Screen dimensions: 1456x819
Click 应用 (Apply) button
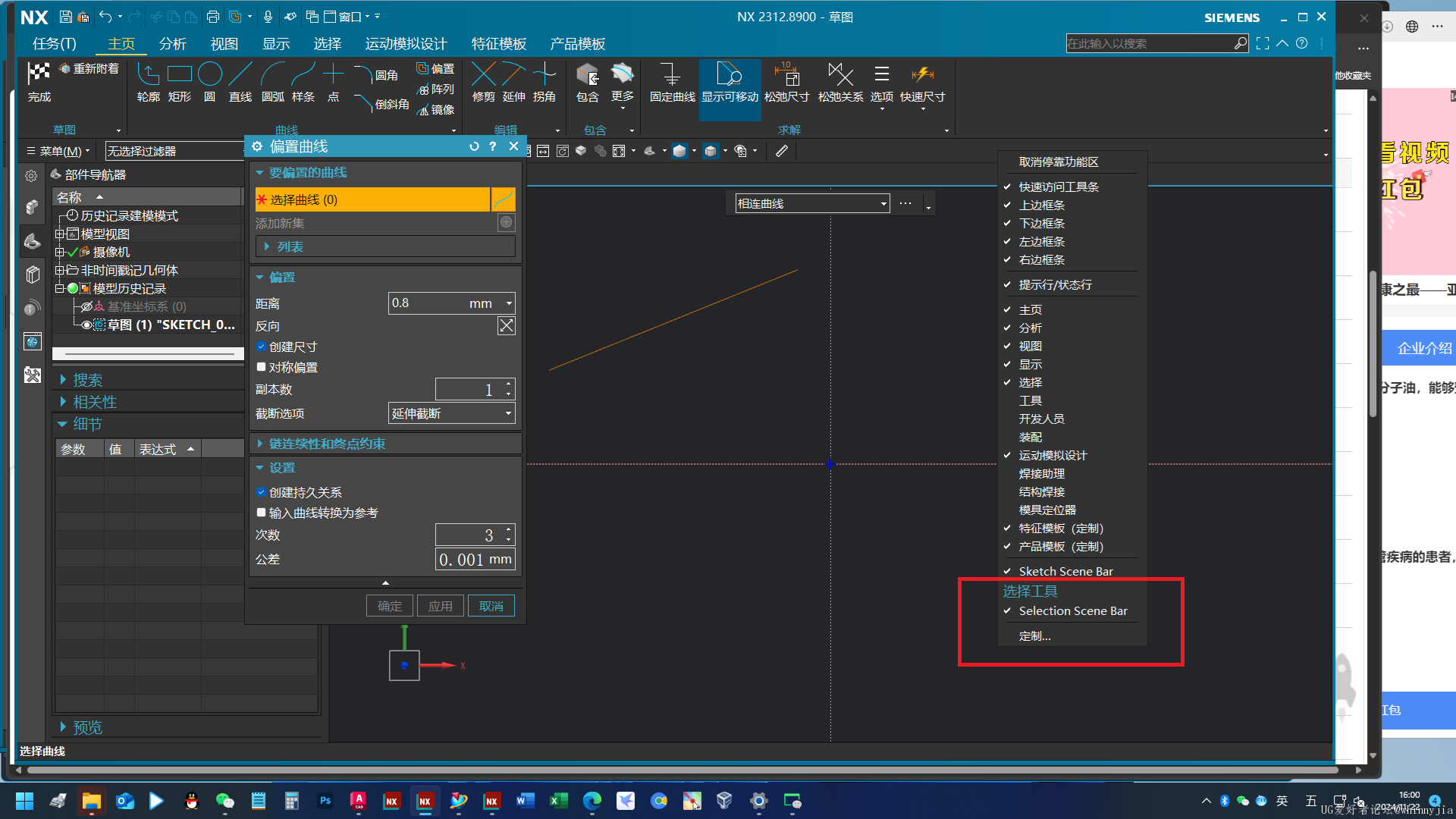pyautogui.click(x=440, y=605)
